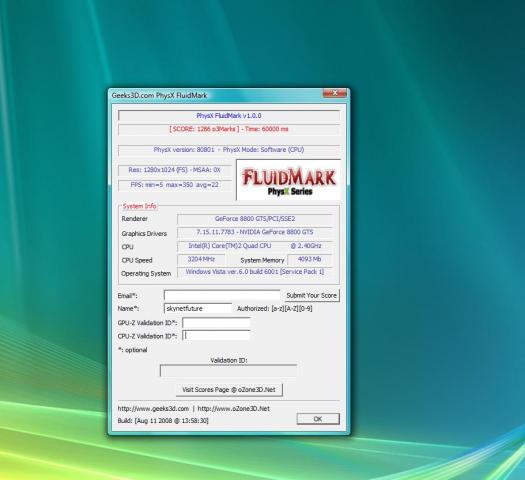Open the http://www.geeks3d.com link

click(x=153, y=409)
